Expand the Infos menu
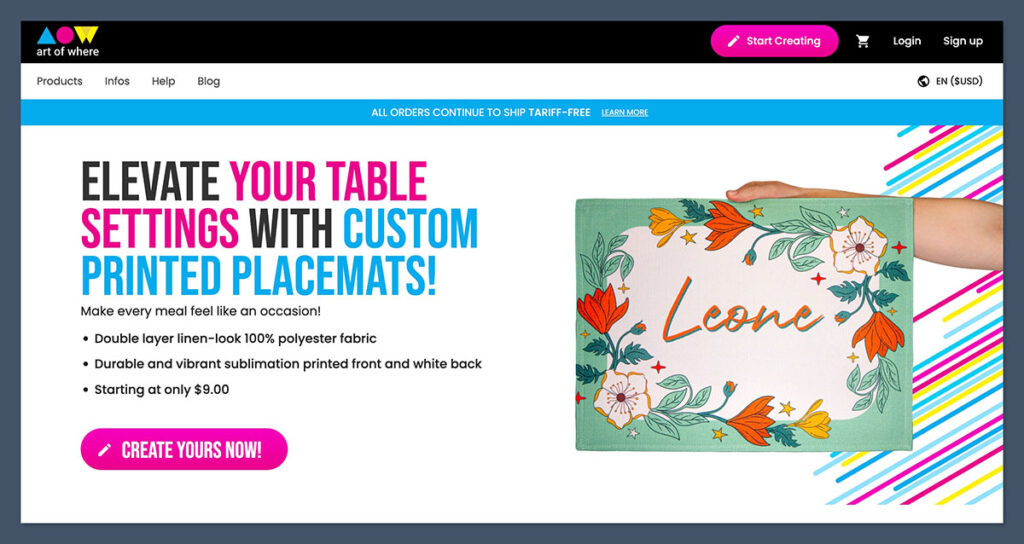The image size is (1024, 544). point(117,81)
